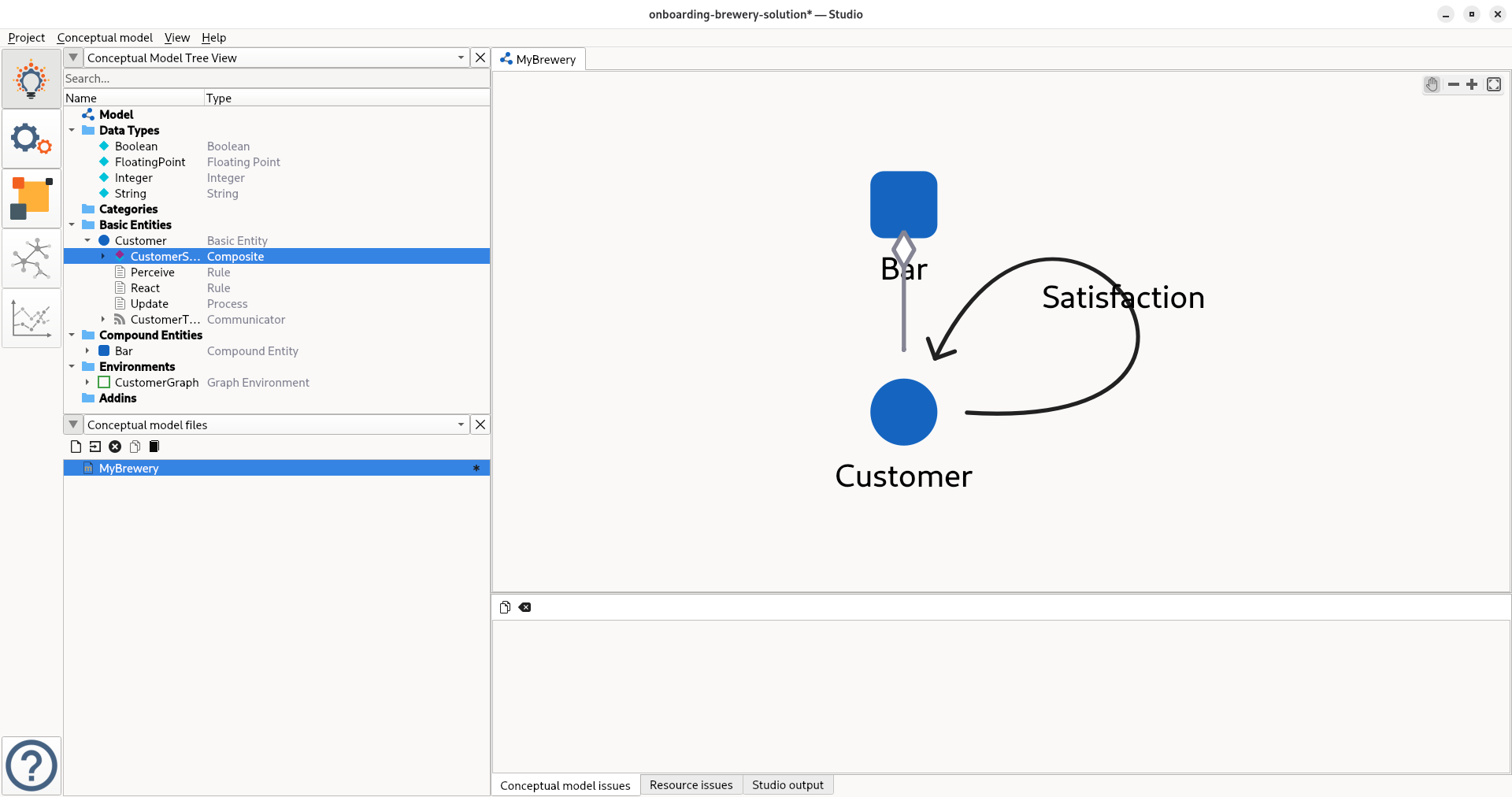Click the new file icon in model files

[76, 447]
